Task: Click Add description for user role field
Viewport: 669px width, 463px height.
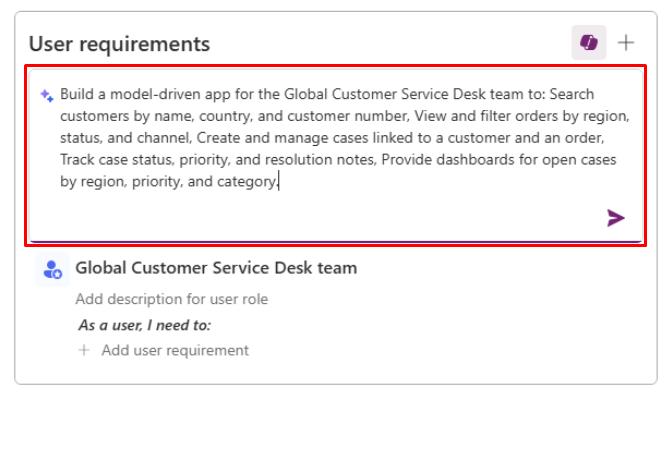Action: point(172,299)
